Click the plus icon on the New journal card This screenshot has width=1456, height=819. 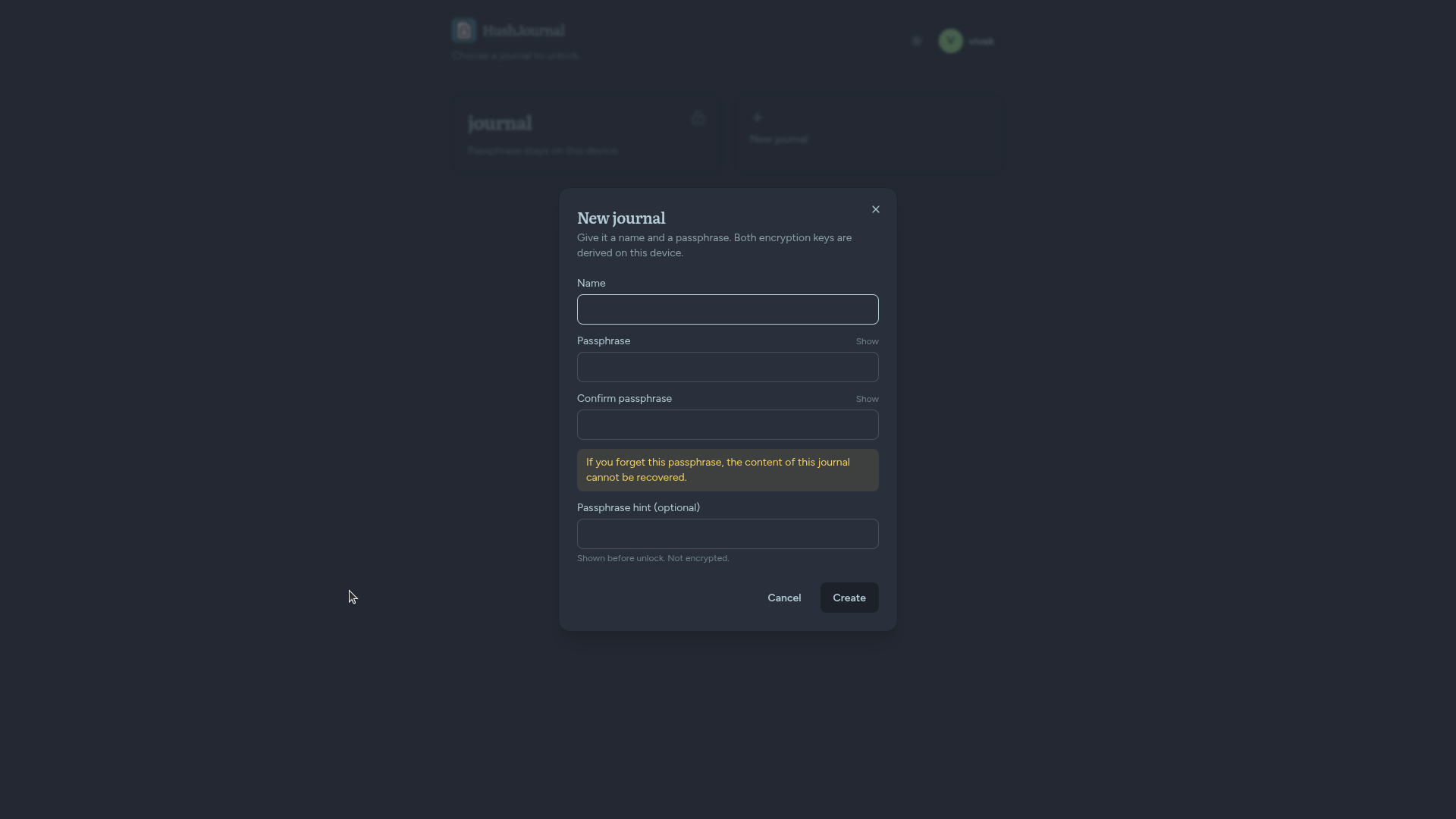[x=757, y=118]
